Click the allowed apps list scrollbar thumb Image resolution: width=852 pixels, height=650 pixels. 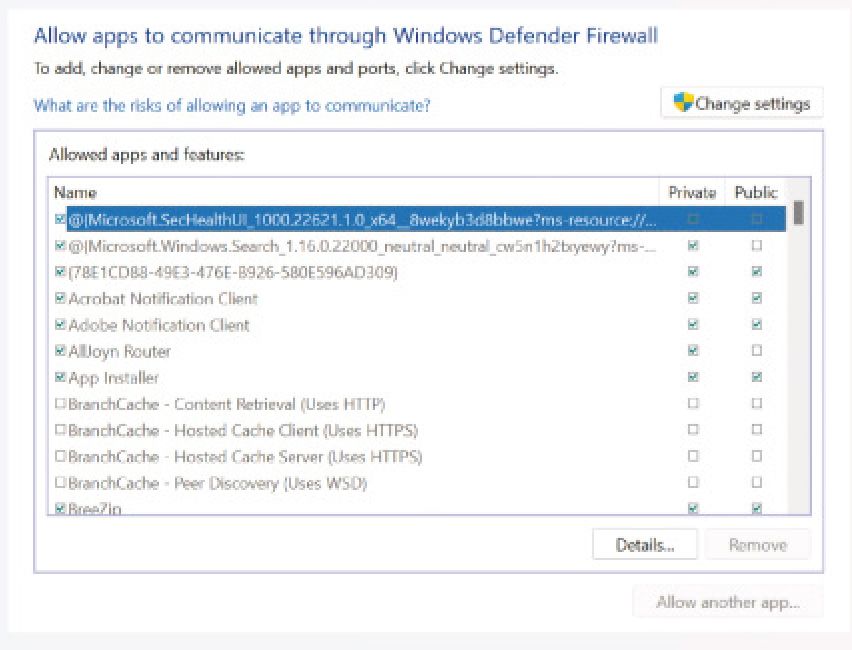pos(798,212)
